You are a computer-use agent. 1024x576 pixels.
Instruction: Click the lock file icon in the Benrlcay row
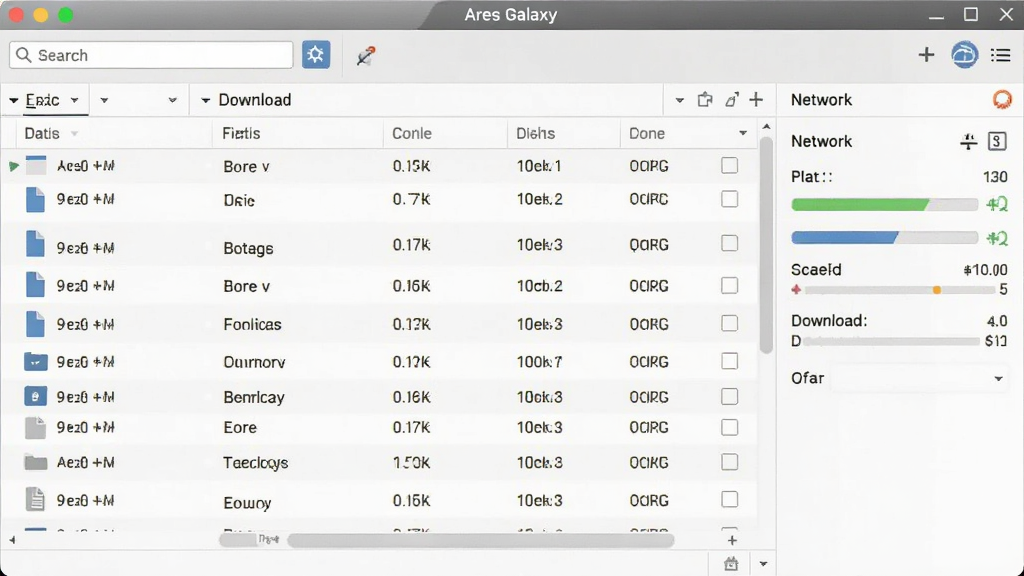tap(35, 396)
